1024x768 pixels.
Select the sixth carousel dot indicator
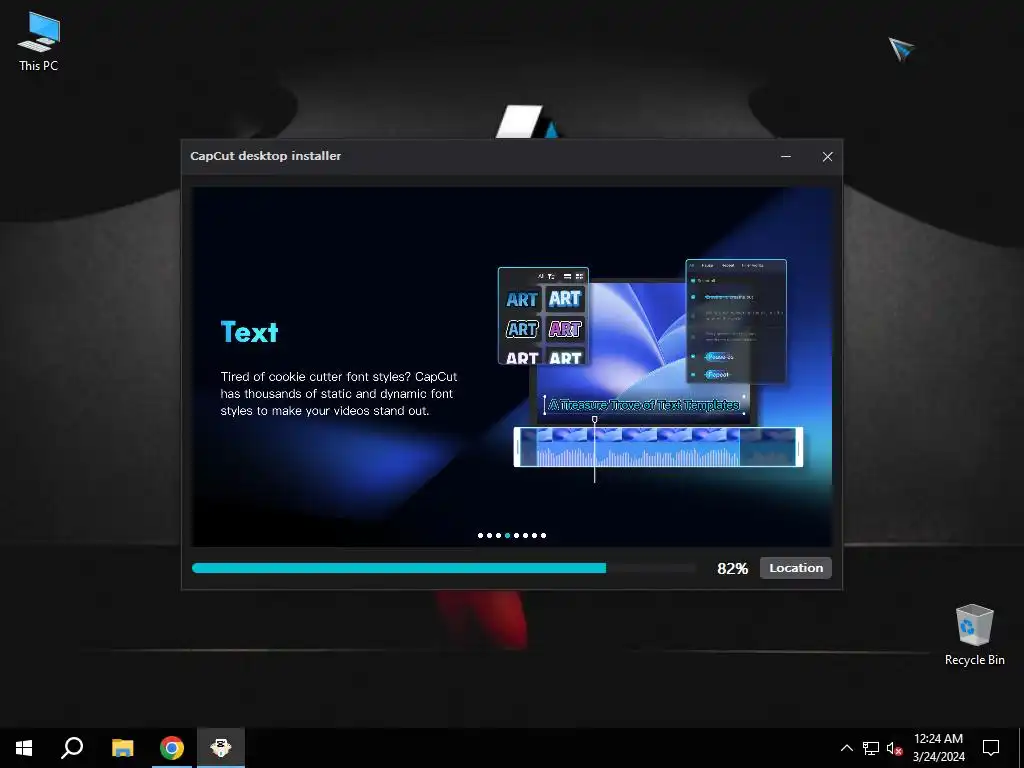(526, 536)
